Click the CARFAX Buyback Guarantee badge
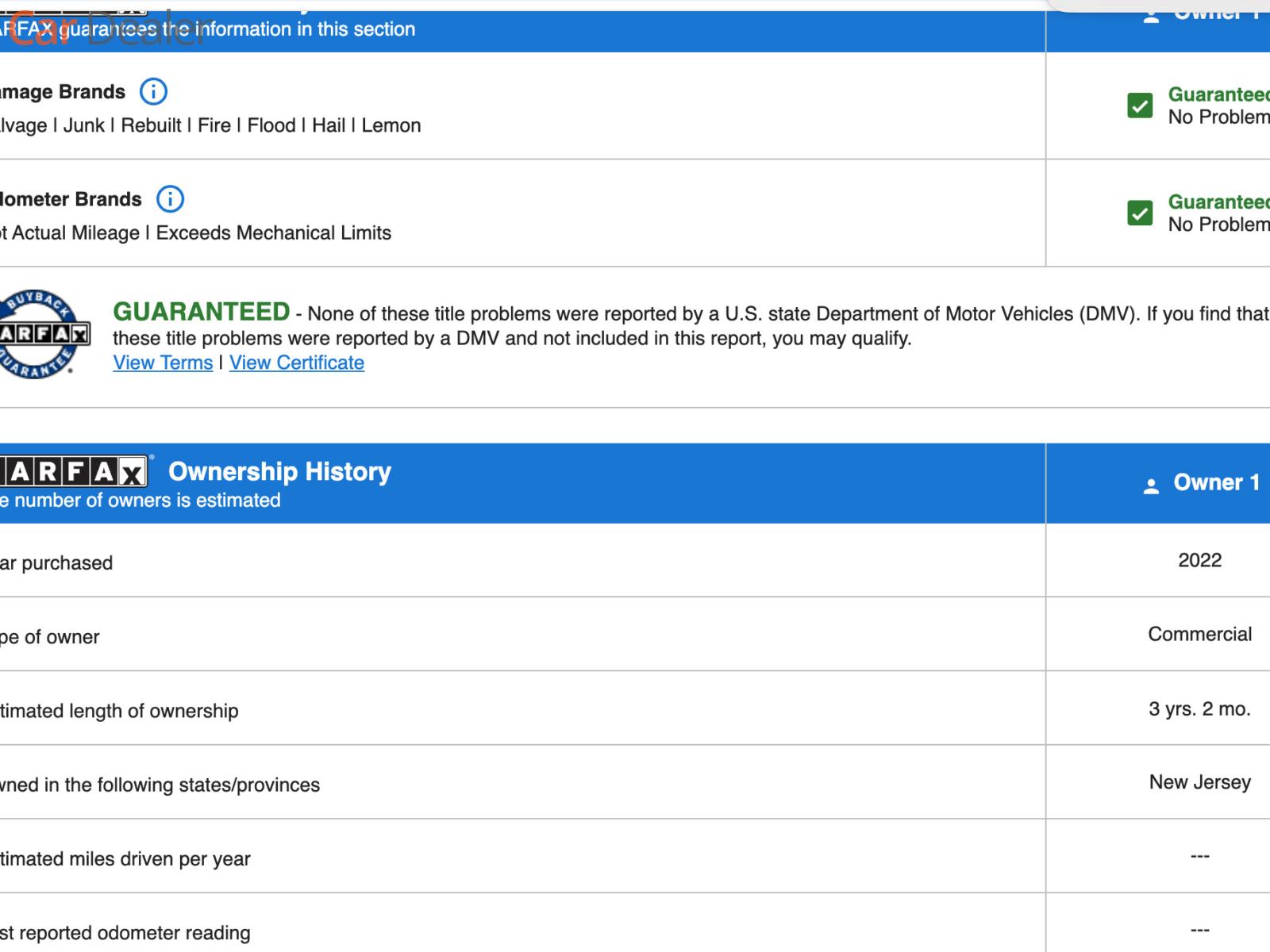This screenshot has width=1270, height=952. tap(41, 335)
